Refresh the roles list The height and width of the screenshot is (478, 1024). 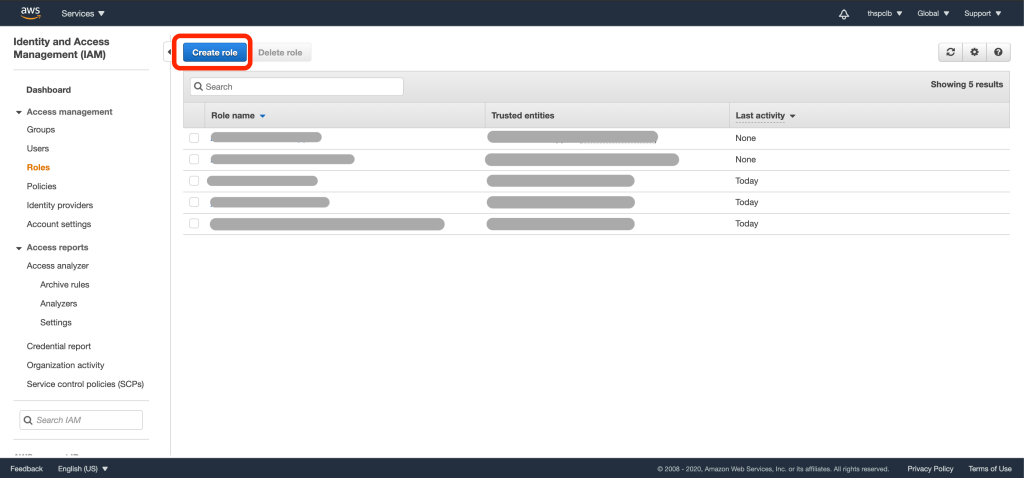950,52
